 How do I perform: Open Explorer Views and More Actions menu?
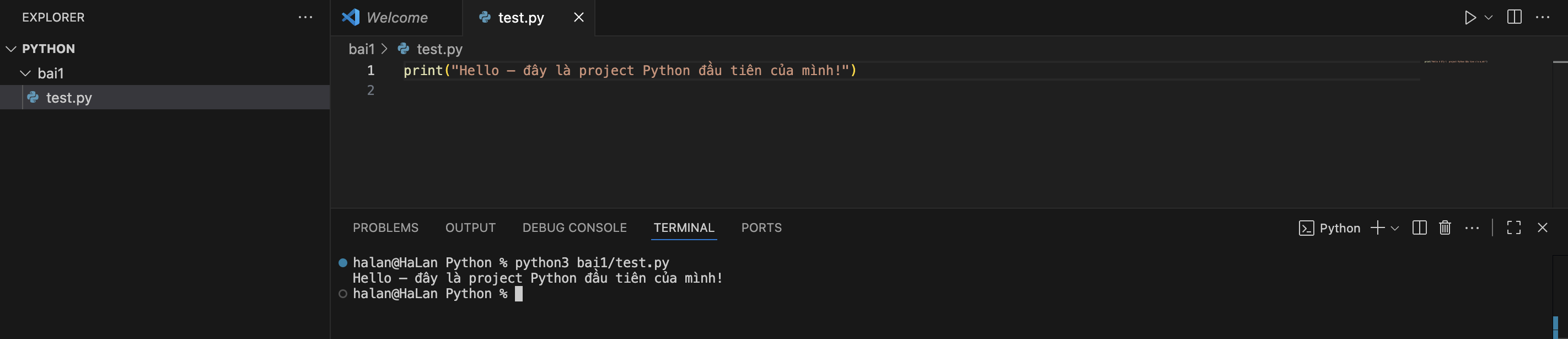click(x=305, y=18)
